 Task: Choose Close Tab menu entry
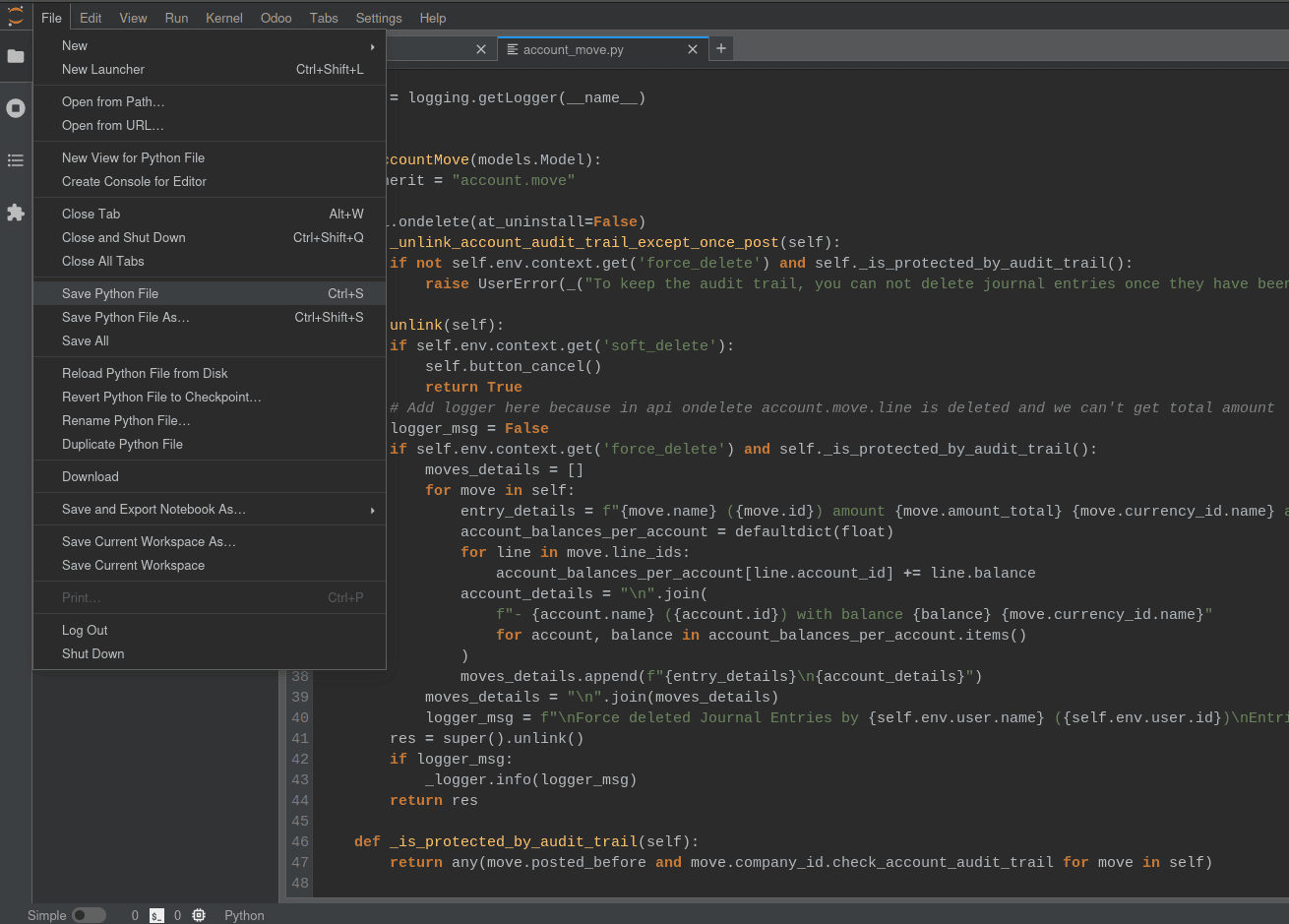pos(210,215)
